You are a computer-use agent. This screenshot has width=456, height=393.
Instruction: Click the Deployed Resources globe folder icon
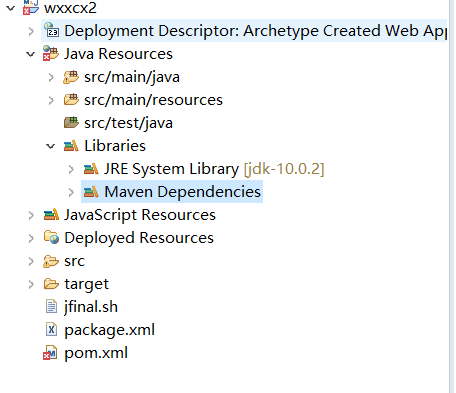[51, 237]
